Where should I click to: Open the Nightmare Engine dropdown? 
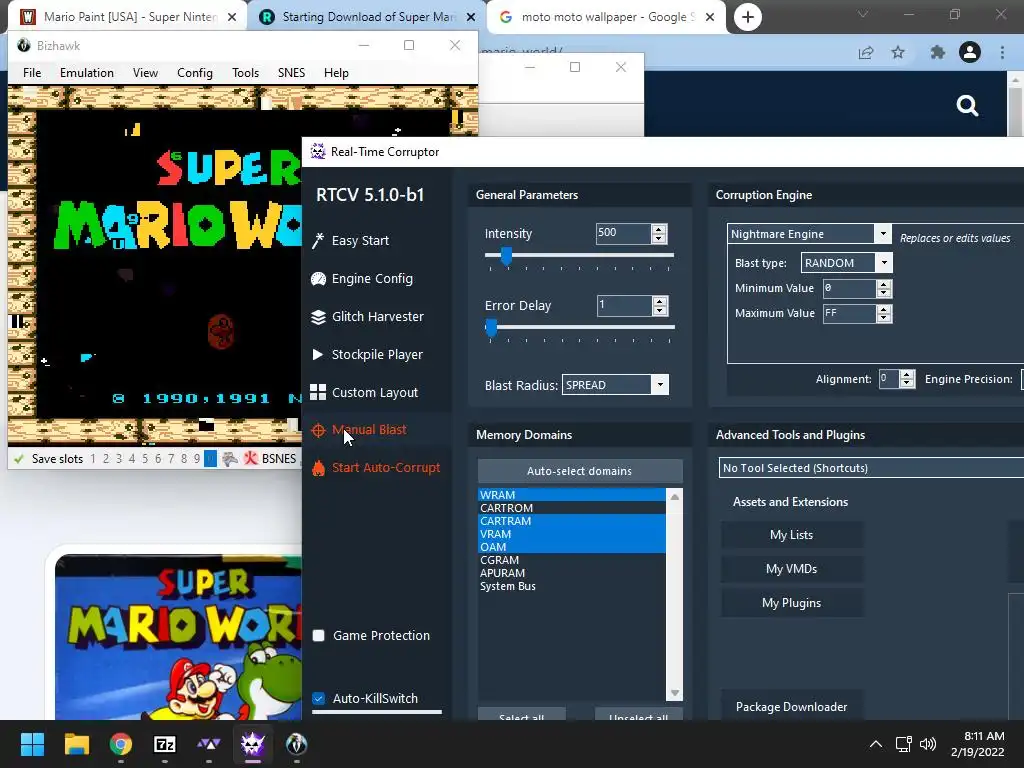(x=883, y=234)
